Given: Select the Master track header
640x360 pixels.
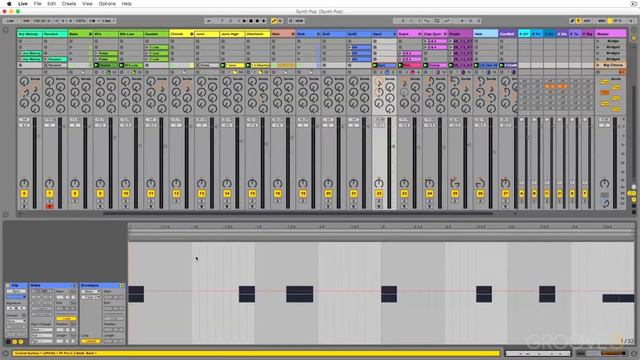Looking at the screenshot, I should pyautogui.click(x=611, y=34).
